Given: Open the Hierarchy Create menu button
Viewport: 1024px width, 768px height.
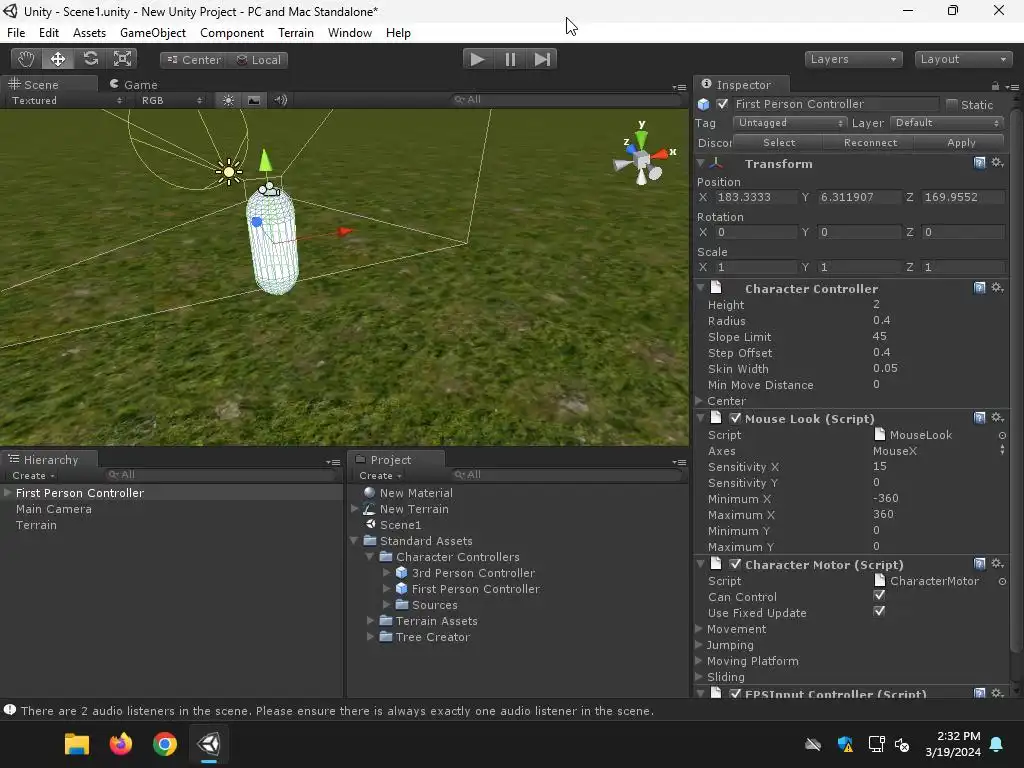Looking at the screenshot, I should coord(33,475).
